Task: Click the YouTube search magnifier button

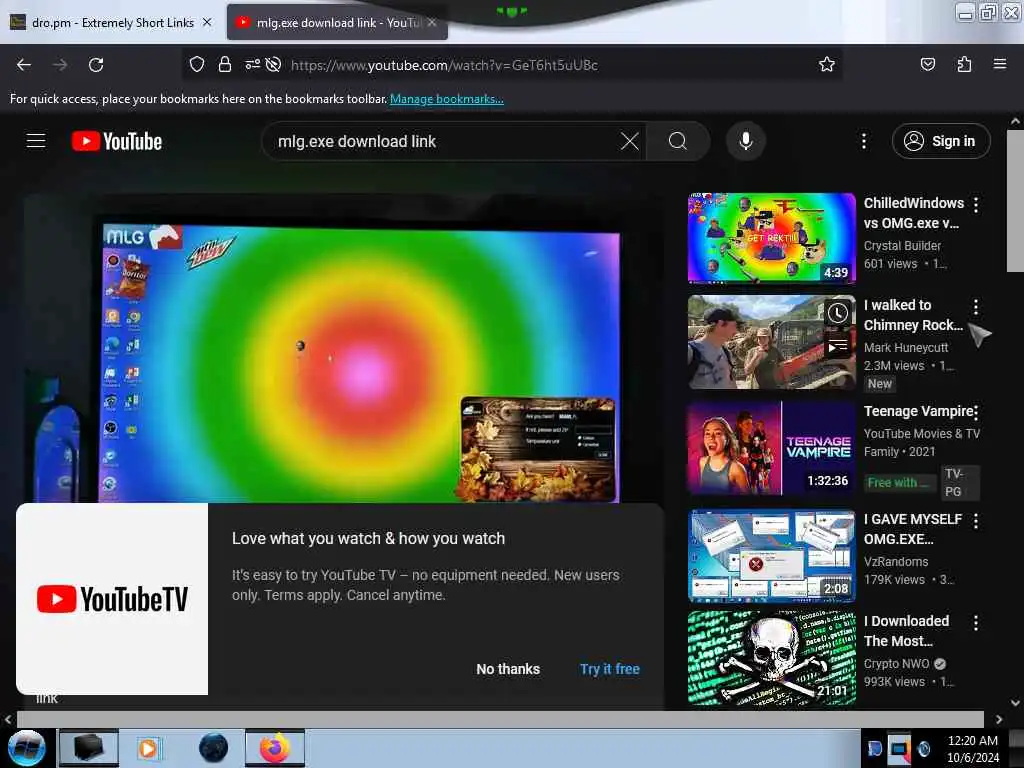Action: point(678,141)
